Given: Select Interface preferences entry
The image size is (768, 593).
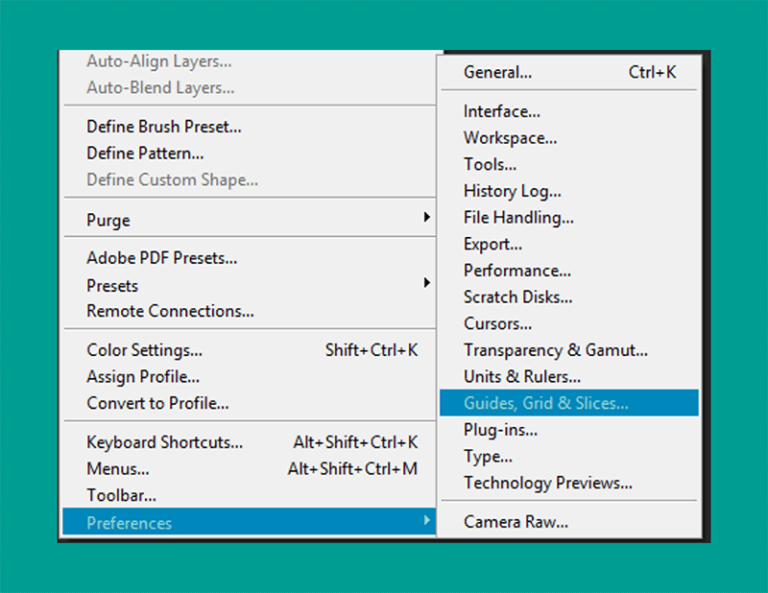Looking at the screenshot, I should (x=569, y=111).
